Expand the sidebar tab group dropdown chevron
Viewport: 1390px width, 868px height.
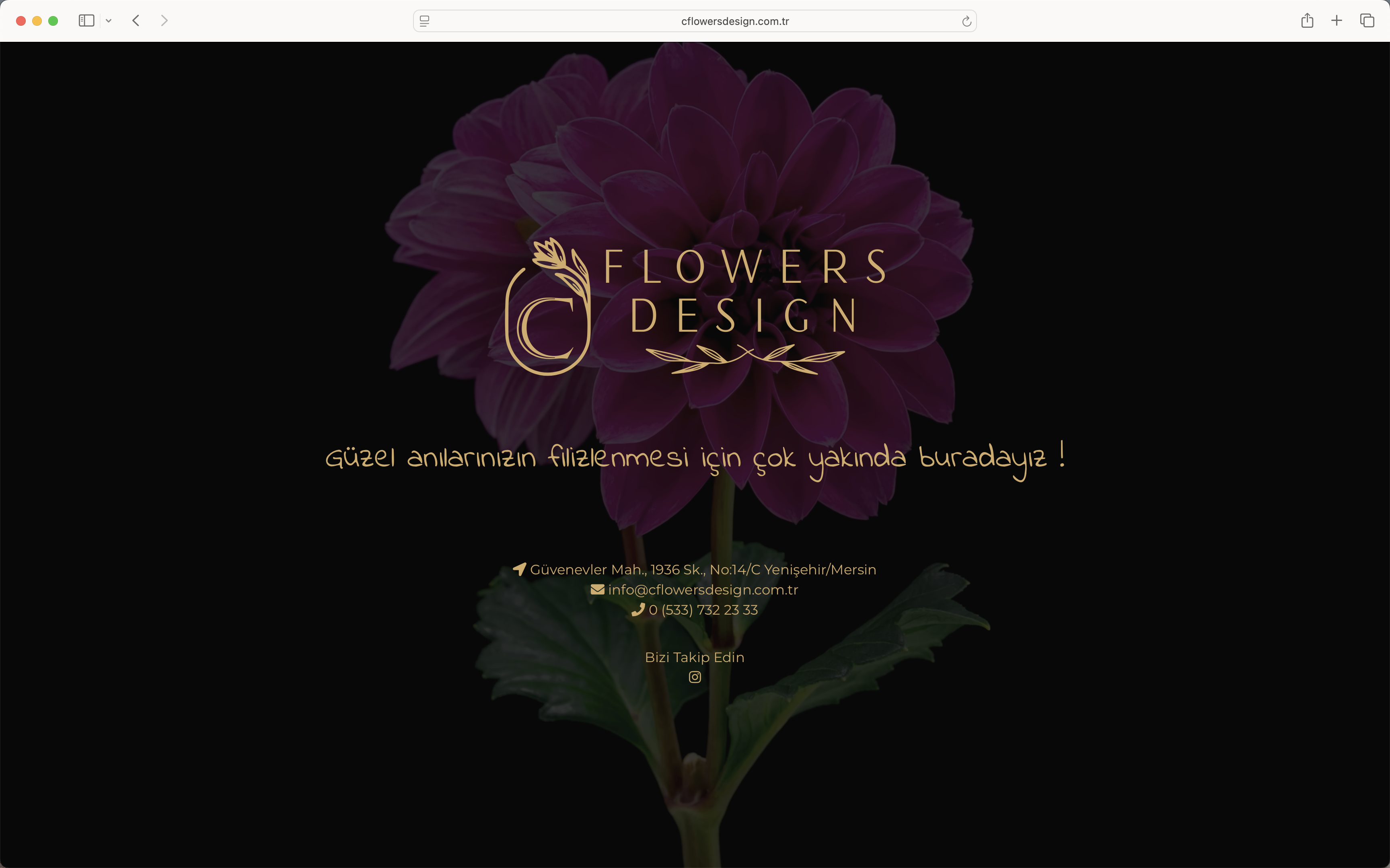point(109,21)
